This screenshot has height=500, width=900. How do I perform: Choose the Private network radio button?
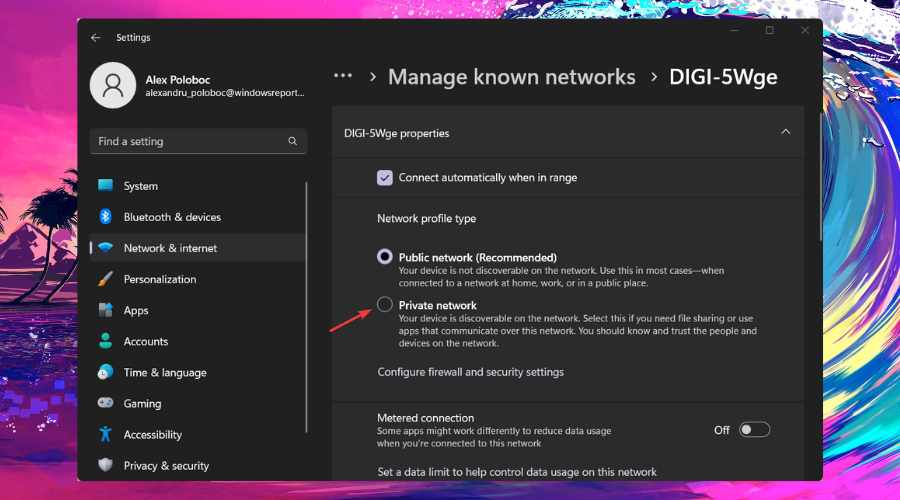click(x=385, y=304)
